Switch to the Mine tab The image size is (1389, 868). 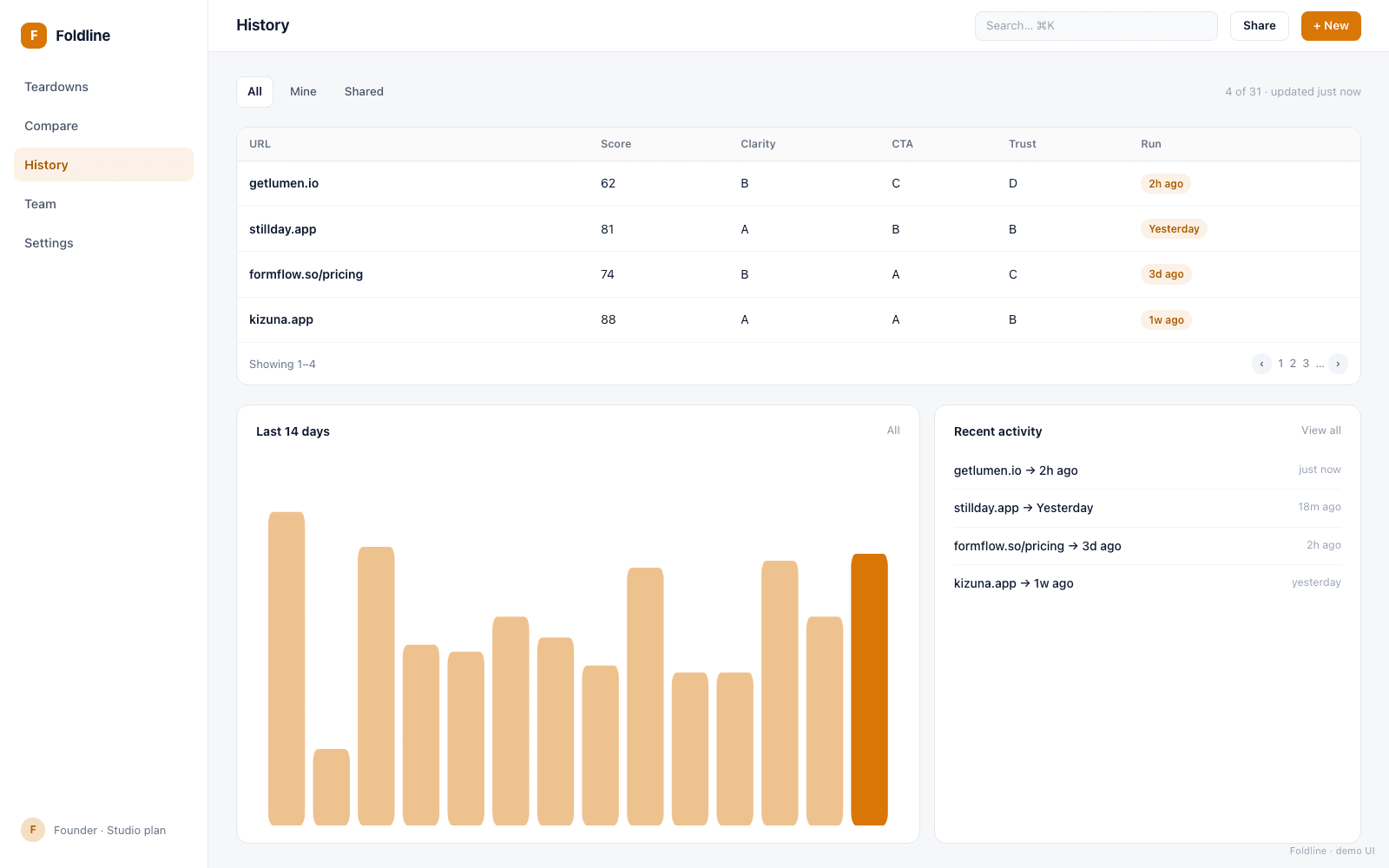coord(303,92)
